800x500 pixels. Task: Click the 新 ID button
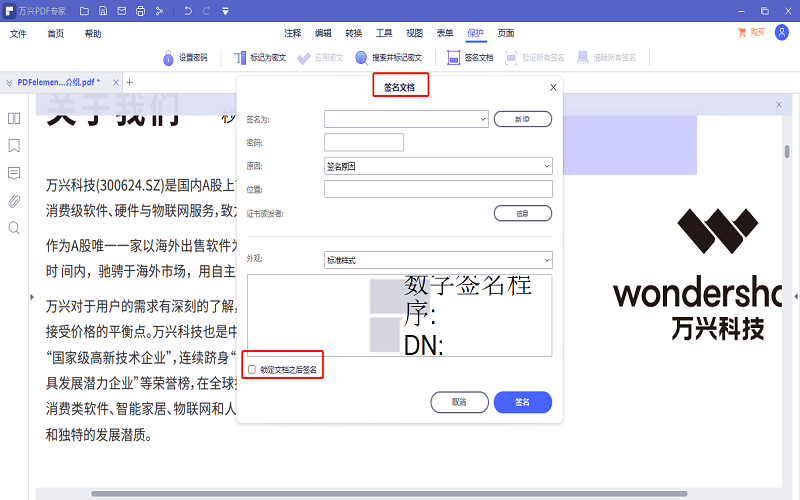click(522, 119)
